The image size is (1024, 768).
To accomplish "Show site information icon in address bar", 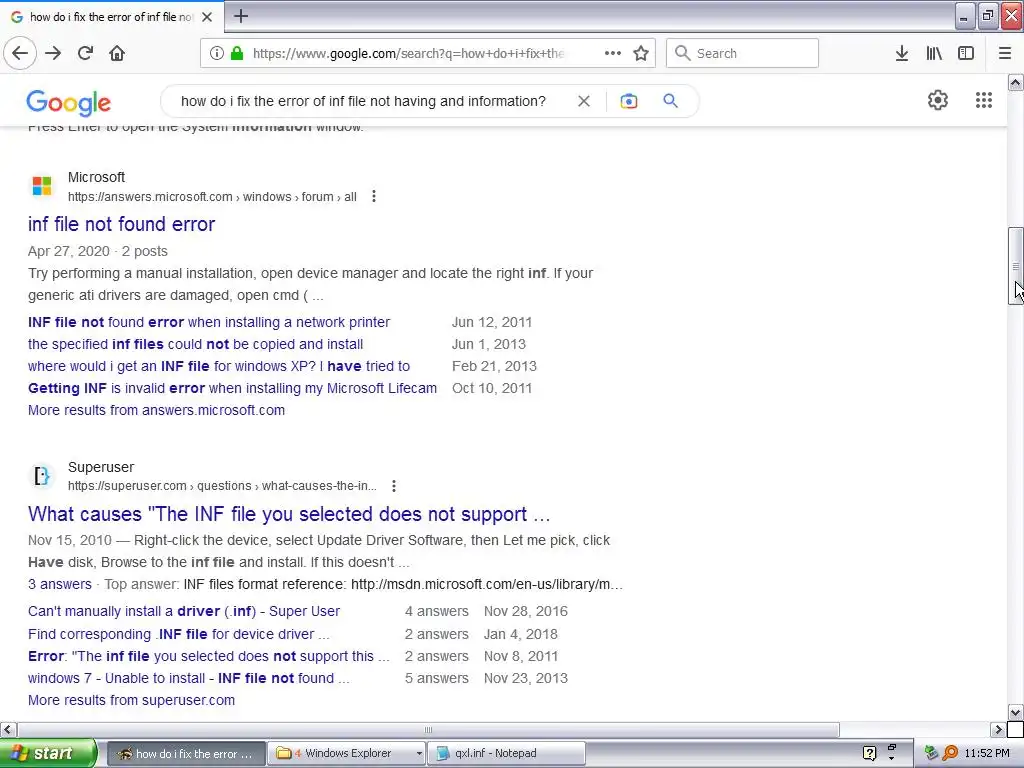I will click(217, 53).
